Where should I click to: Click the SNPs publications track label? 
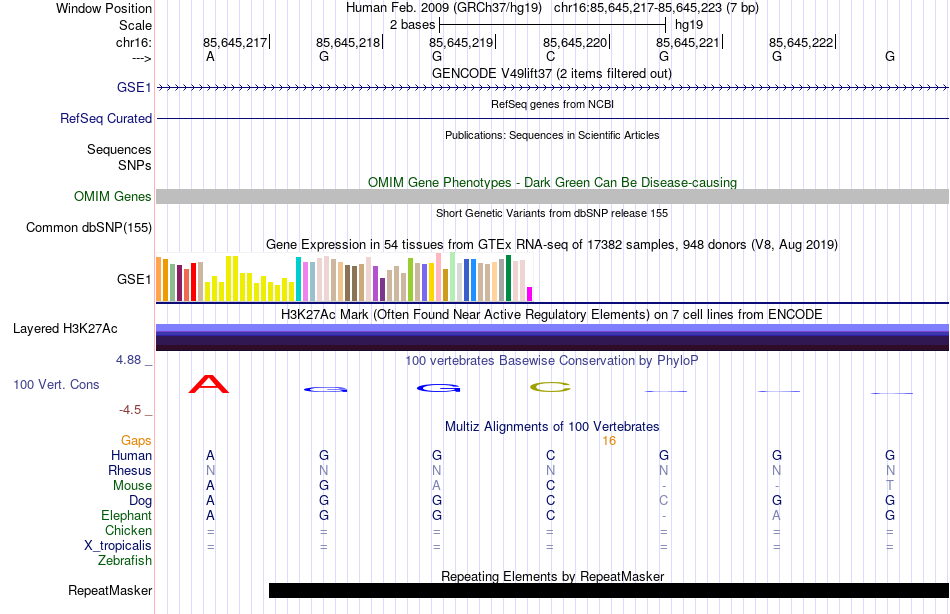[135, 165]
